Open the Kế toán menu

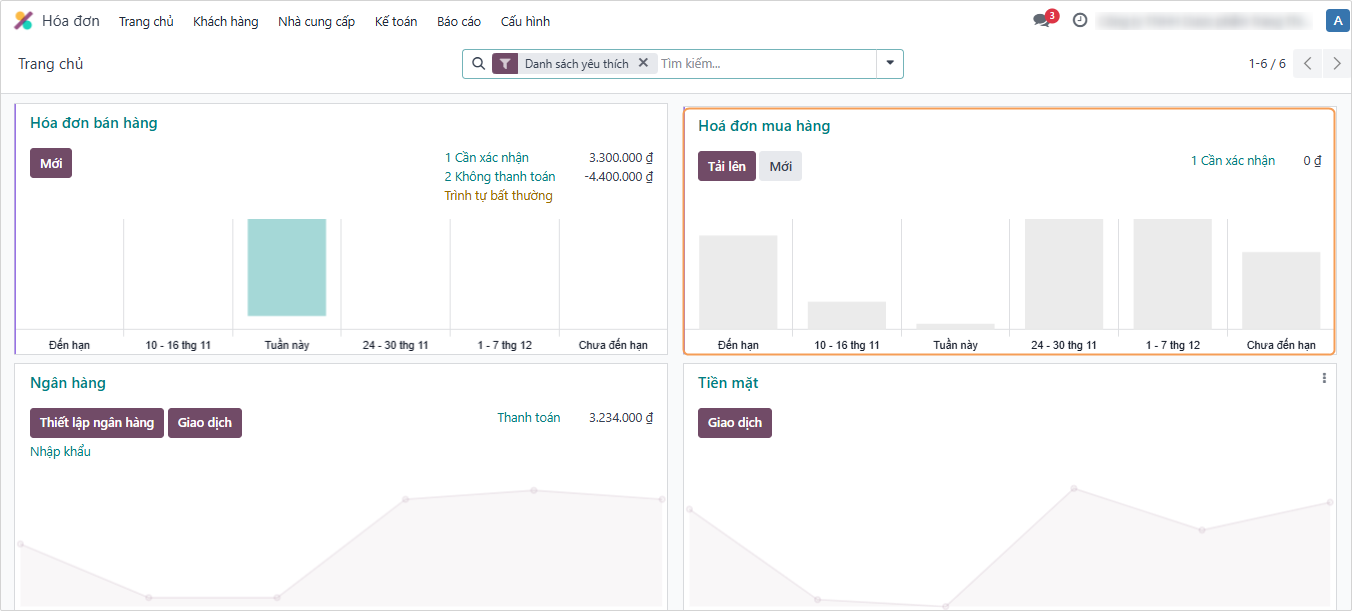(x=396, y=21)
